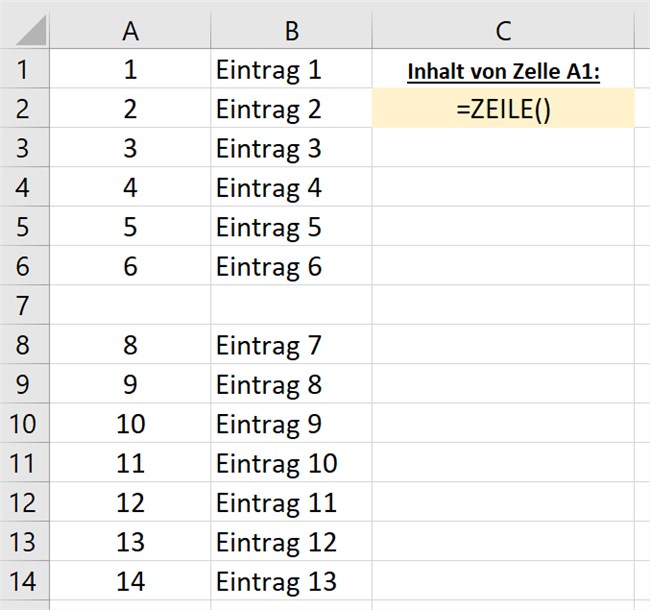Select the cell containing Eintrag 13

point(291,581)
